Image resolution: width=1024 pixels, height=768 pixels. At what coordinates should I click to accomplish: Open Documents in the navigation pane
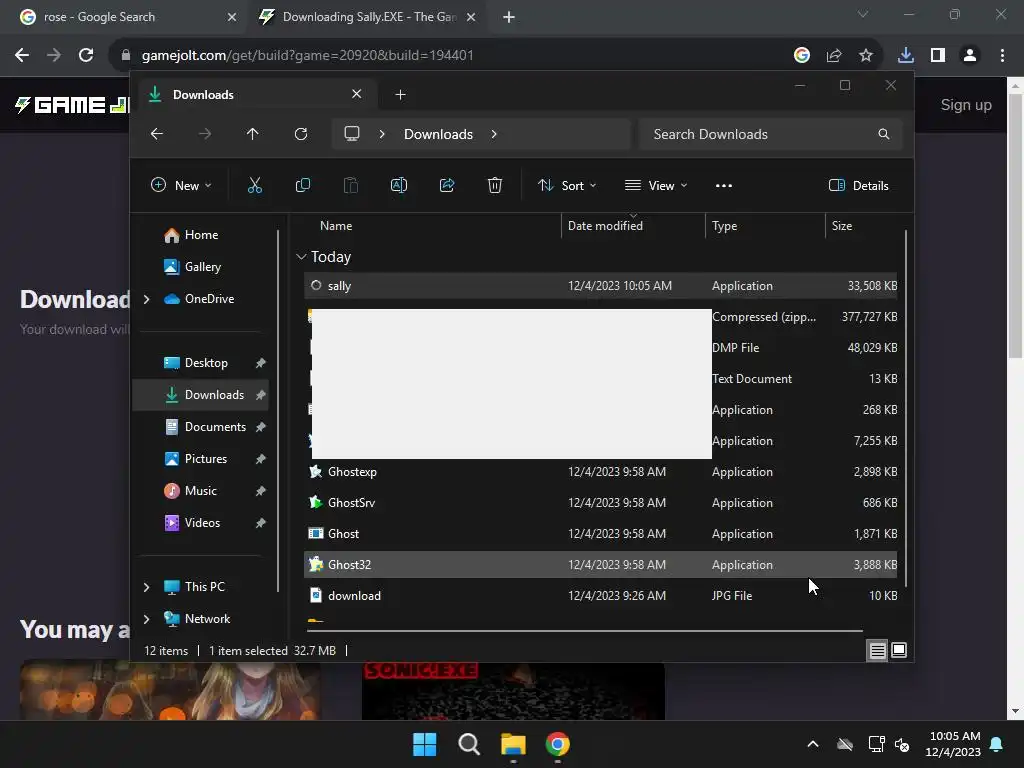(215, 427)
